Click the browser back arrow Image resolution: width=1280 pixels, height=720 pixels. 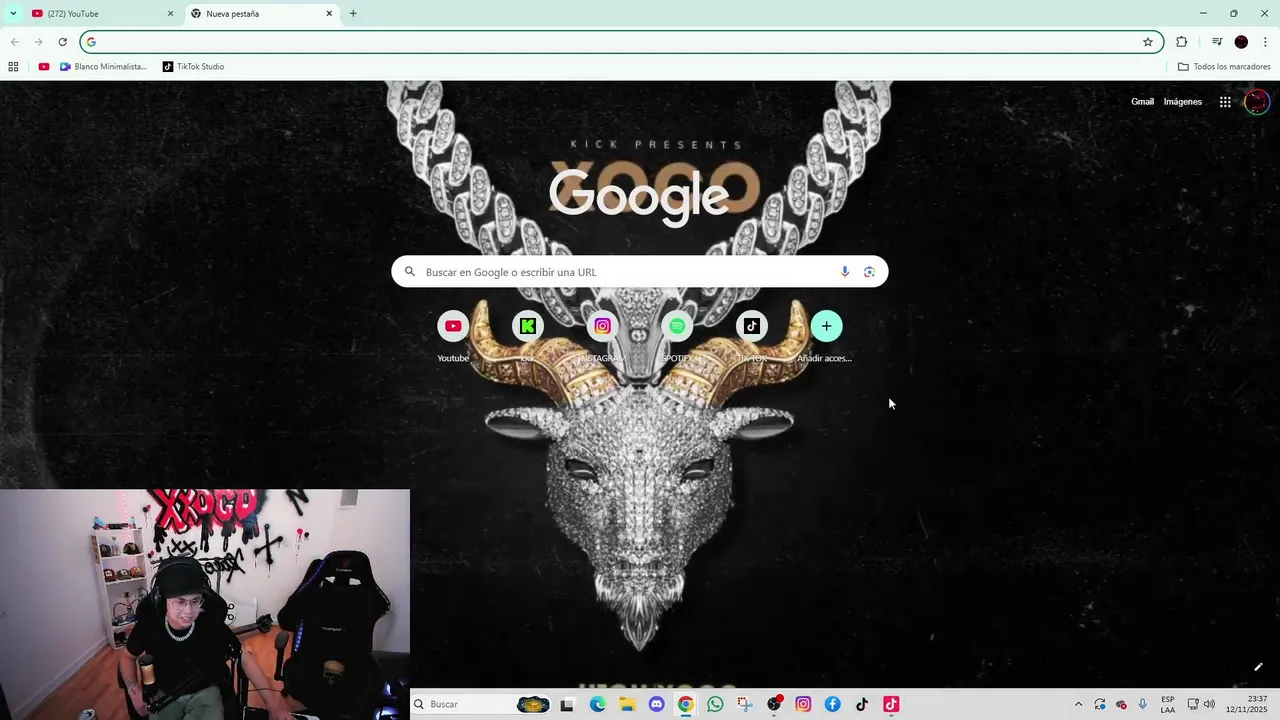click(14, 42)
